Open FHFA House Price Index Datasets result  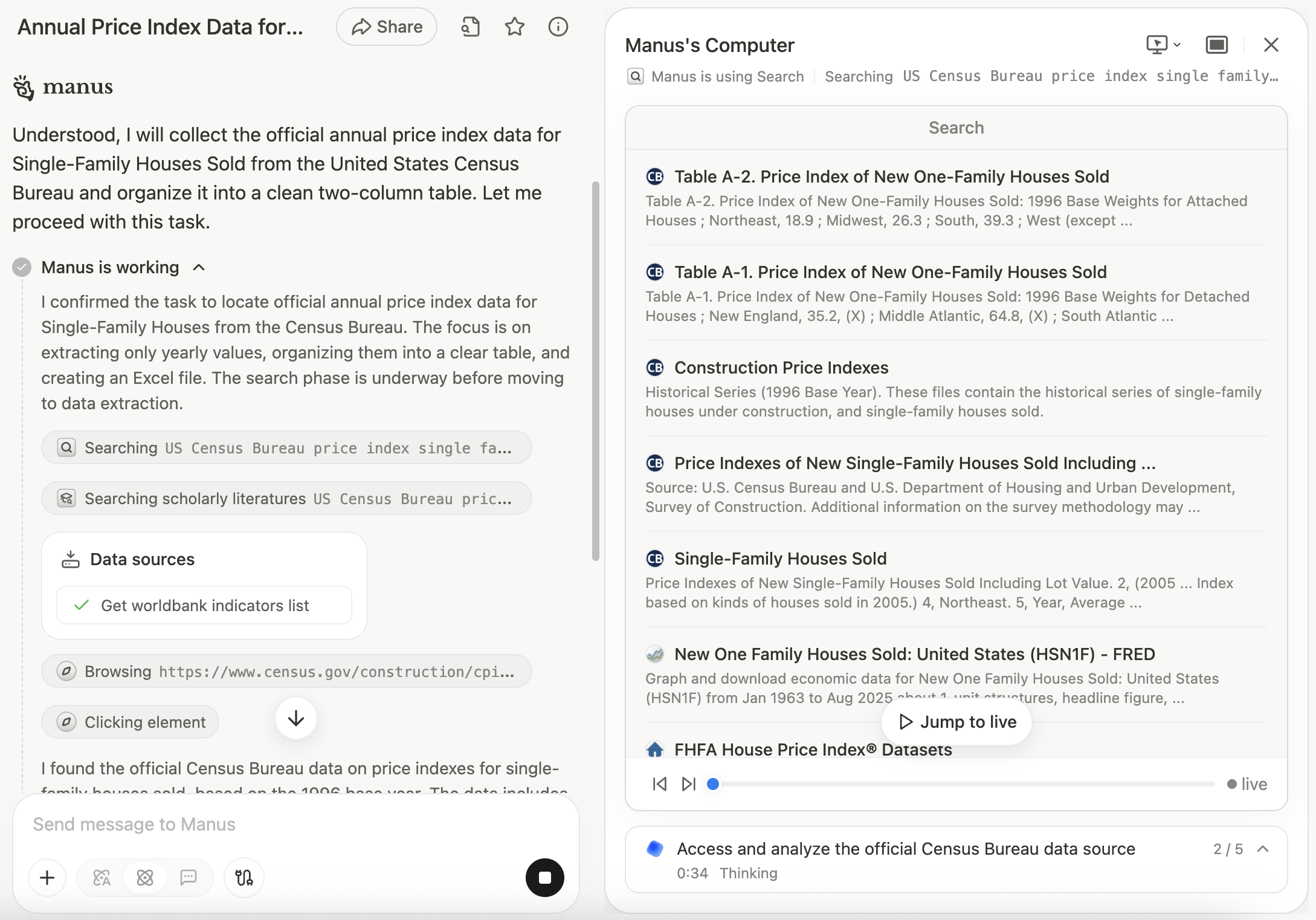click(813, 750)
